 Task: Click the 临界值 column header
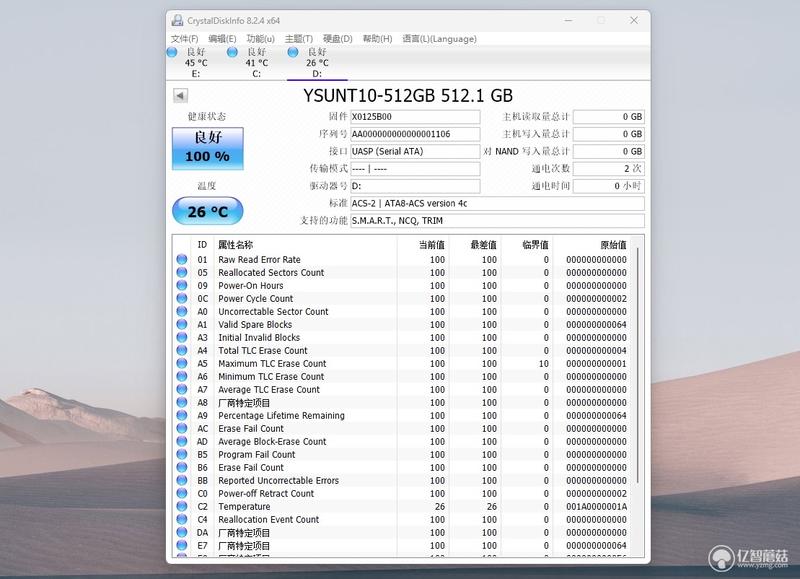coord(527,245)
